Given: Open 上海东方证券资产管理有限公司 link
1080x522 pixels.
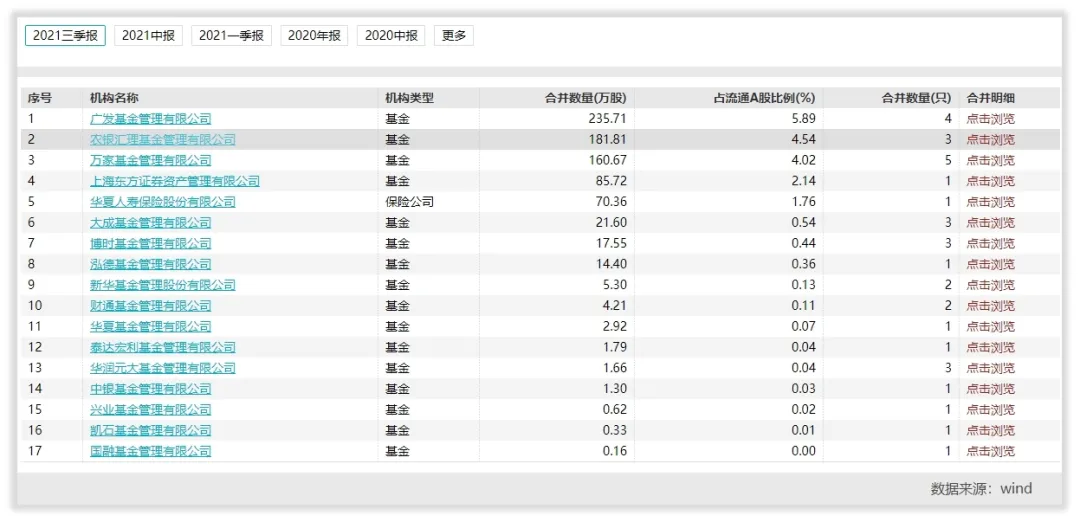Looking at the screenshot, I should coord(175,181).
